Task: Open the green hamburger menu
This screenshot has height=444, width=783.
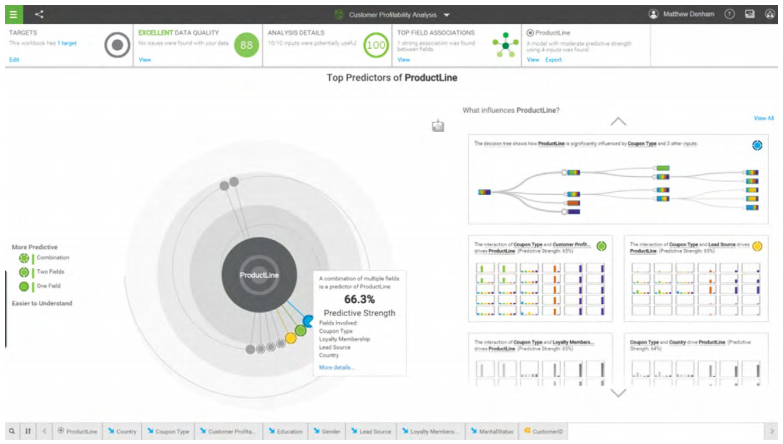Action: tap(13, 14)
